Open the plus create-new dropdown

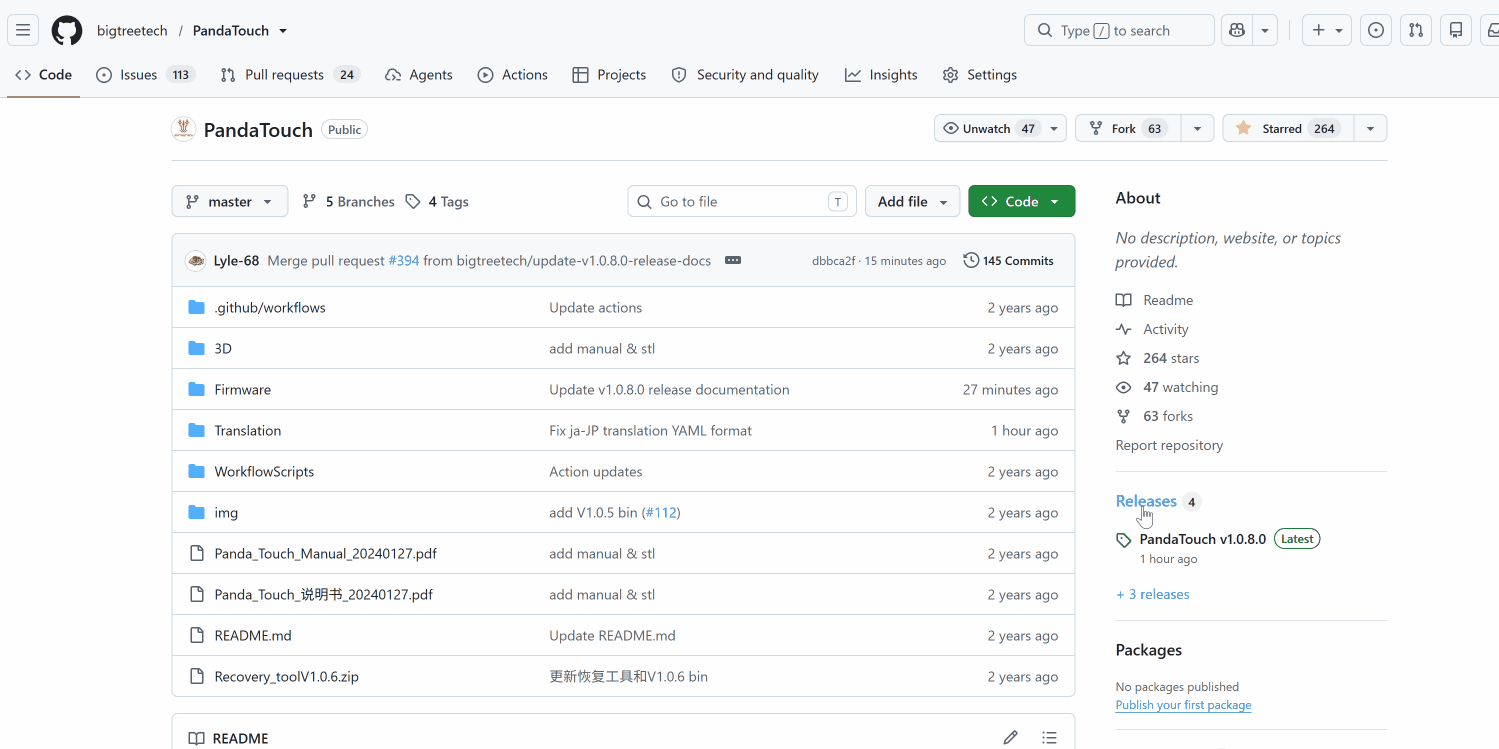tap(1328, 31)
